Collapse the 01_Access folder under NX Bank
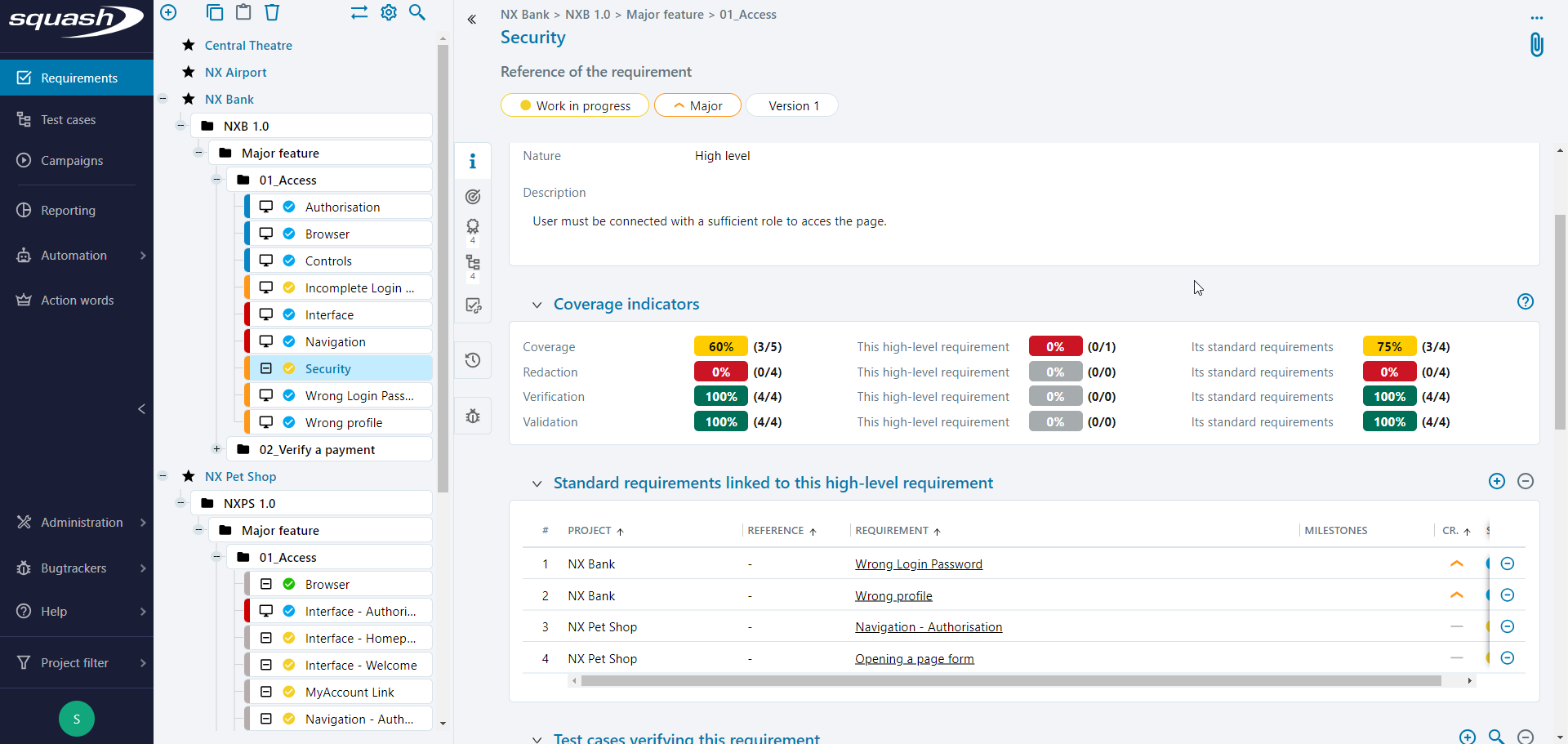The height and width of the screenshot is (744, 1568). pos(217,179)
